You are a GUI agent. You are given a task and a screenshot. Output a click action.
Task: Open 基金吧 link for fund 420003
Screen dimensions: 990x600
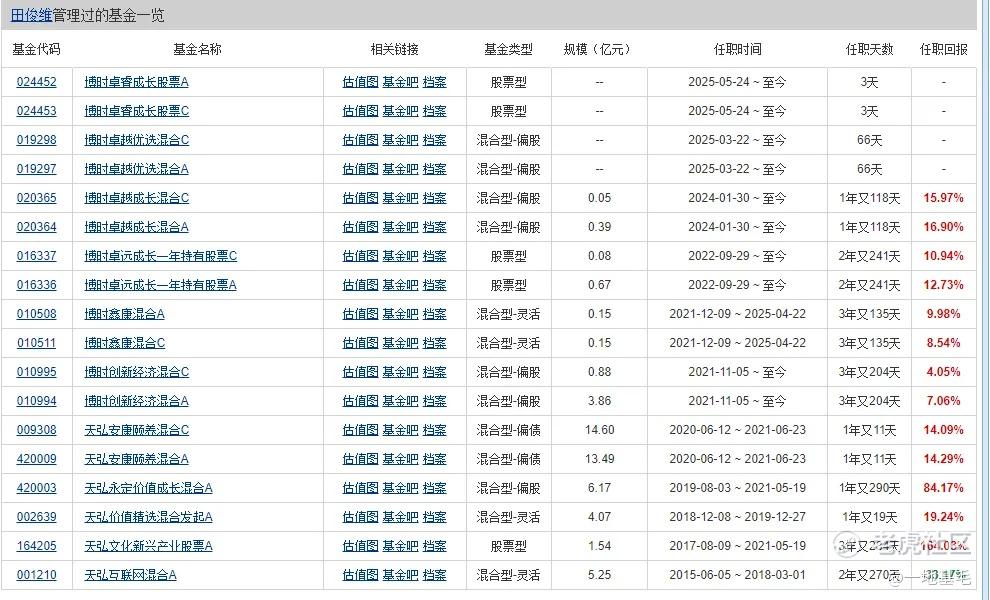400,488
